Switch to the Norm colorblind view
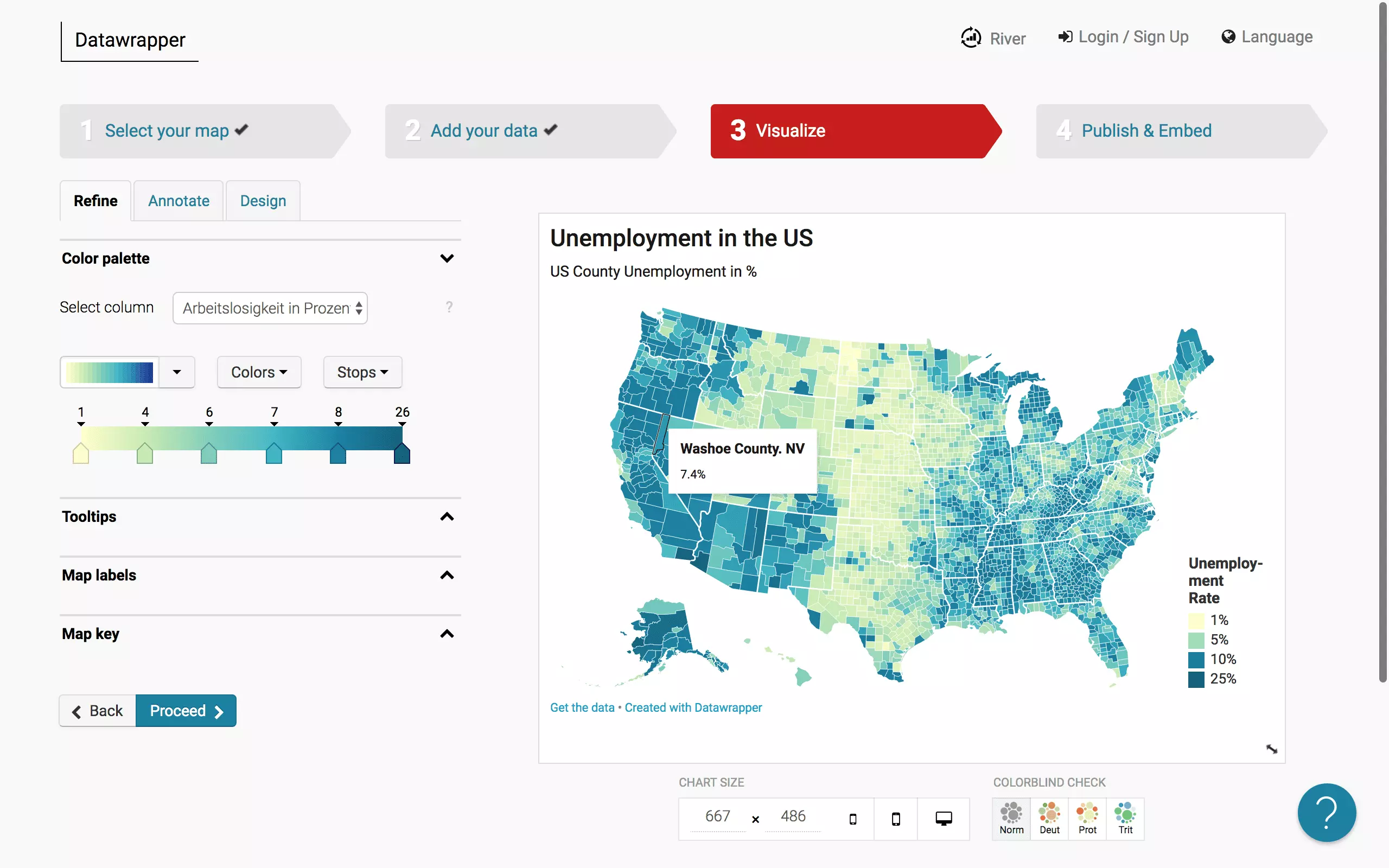 coord(1011,819)
